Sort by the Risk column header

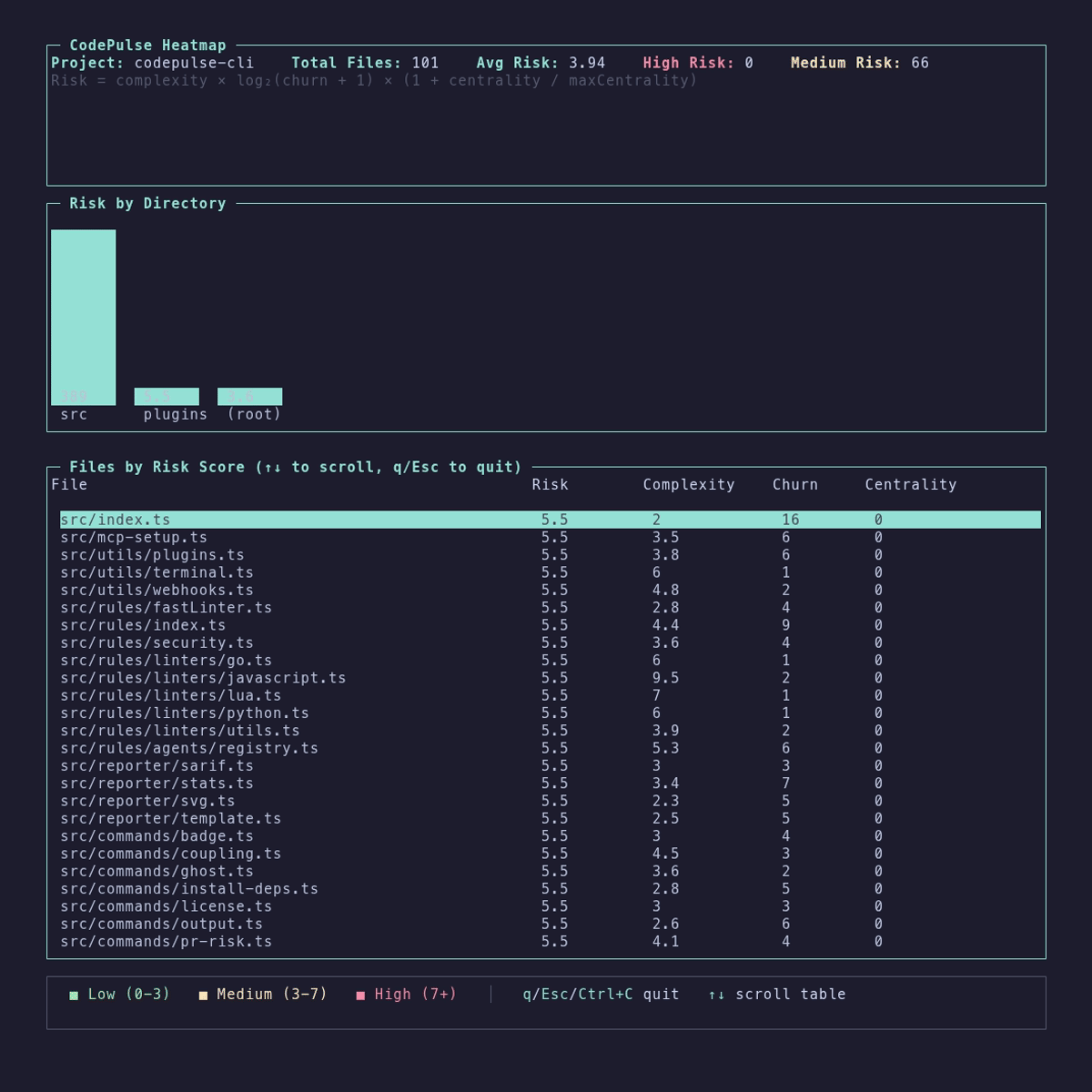click(x=551, y=485)
